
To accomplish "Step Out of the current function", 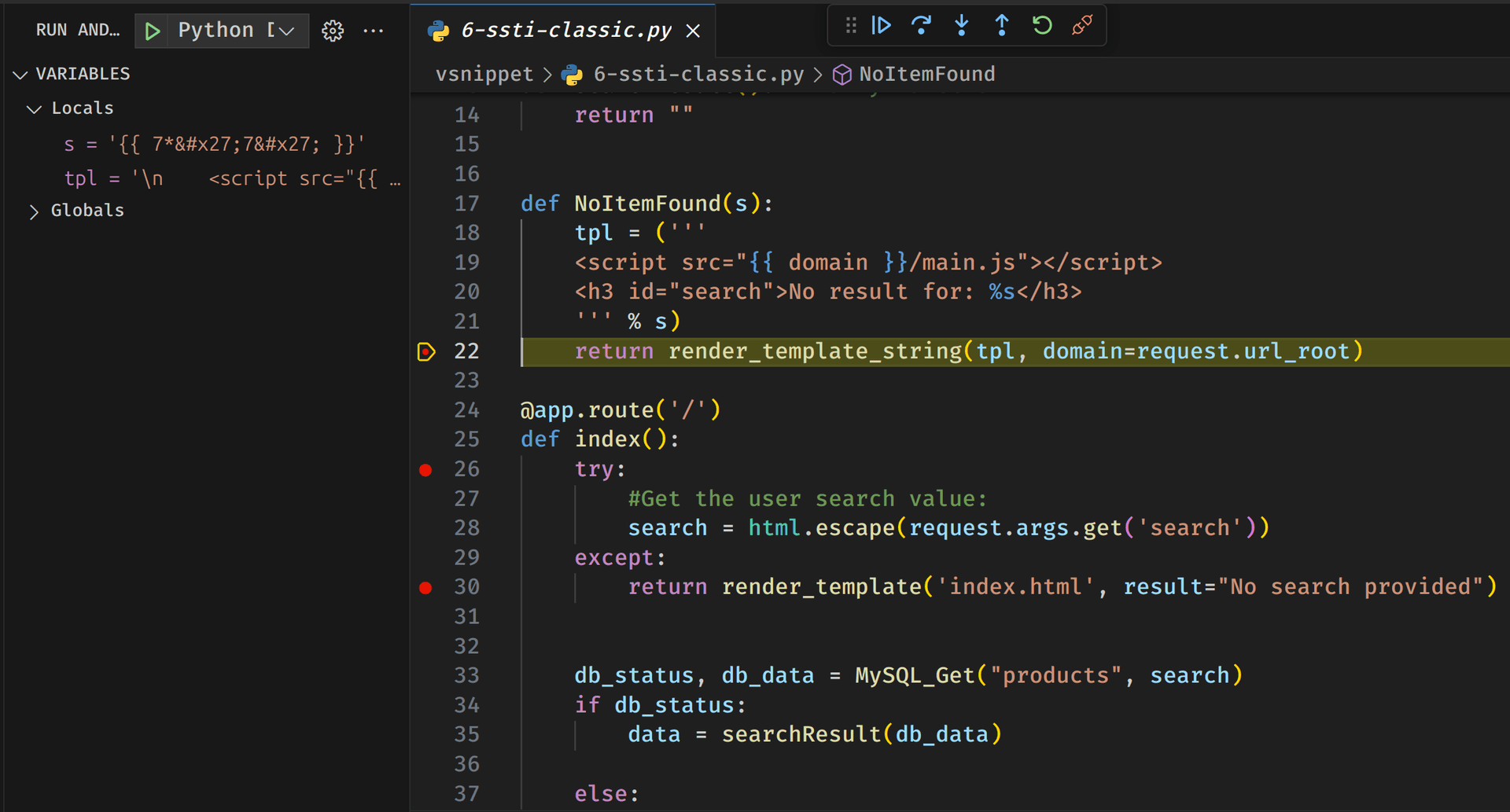I will pos(1001,25).
